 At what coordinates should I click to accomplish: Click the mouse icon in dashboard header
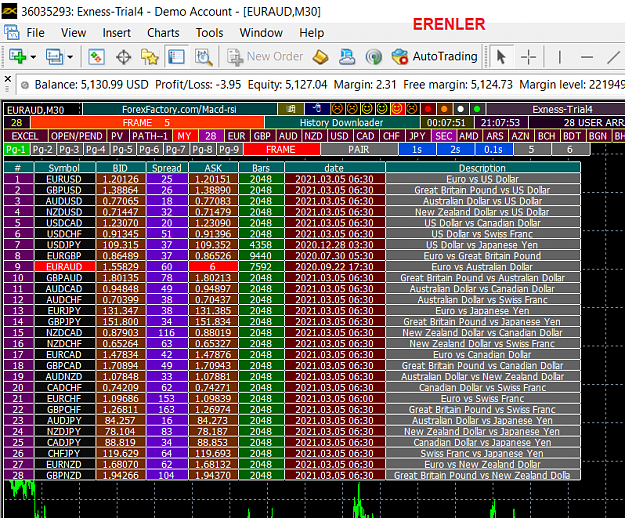point(317,109)
